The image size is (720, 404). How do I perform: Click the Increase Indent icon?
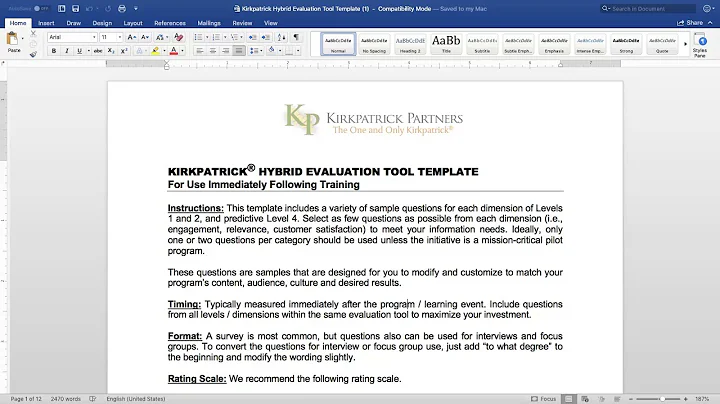pos(265,37)
